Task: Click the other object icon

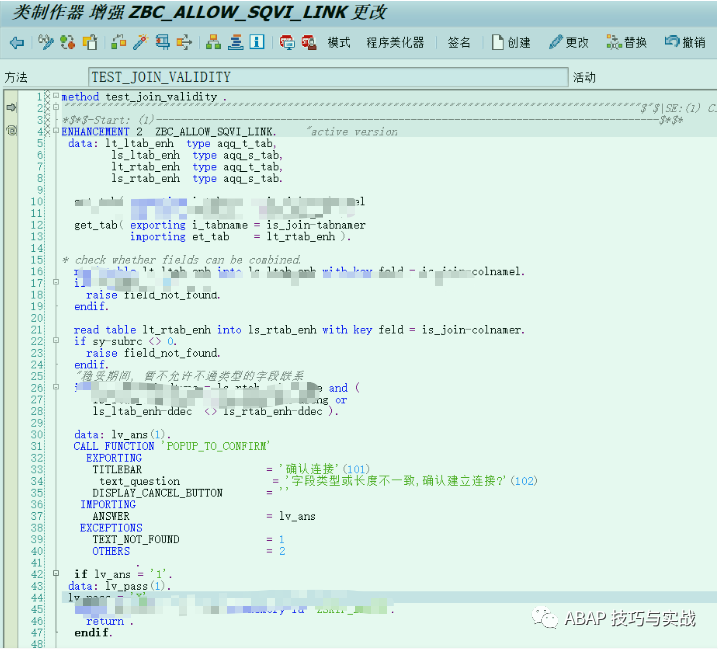Action: [x=90, y=42]
